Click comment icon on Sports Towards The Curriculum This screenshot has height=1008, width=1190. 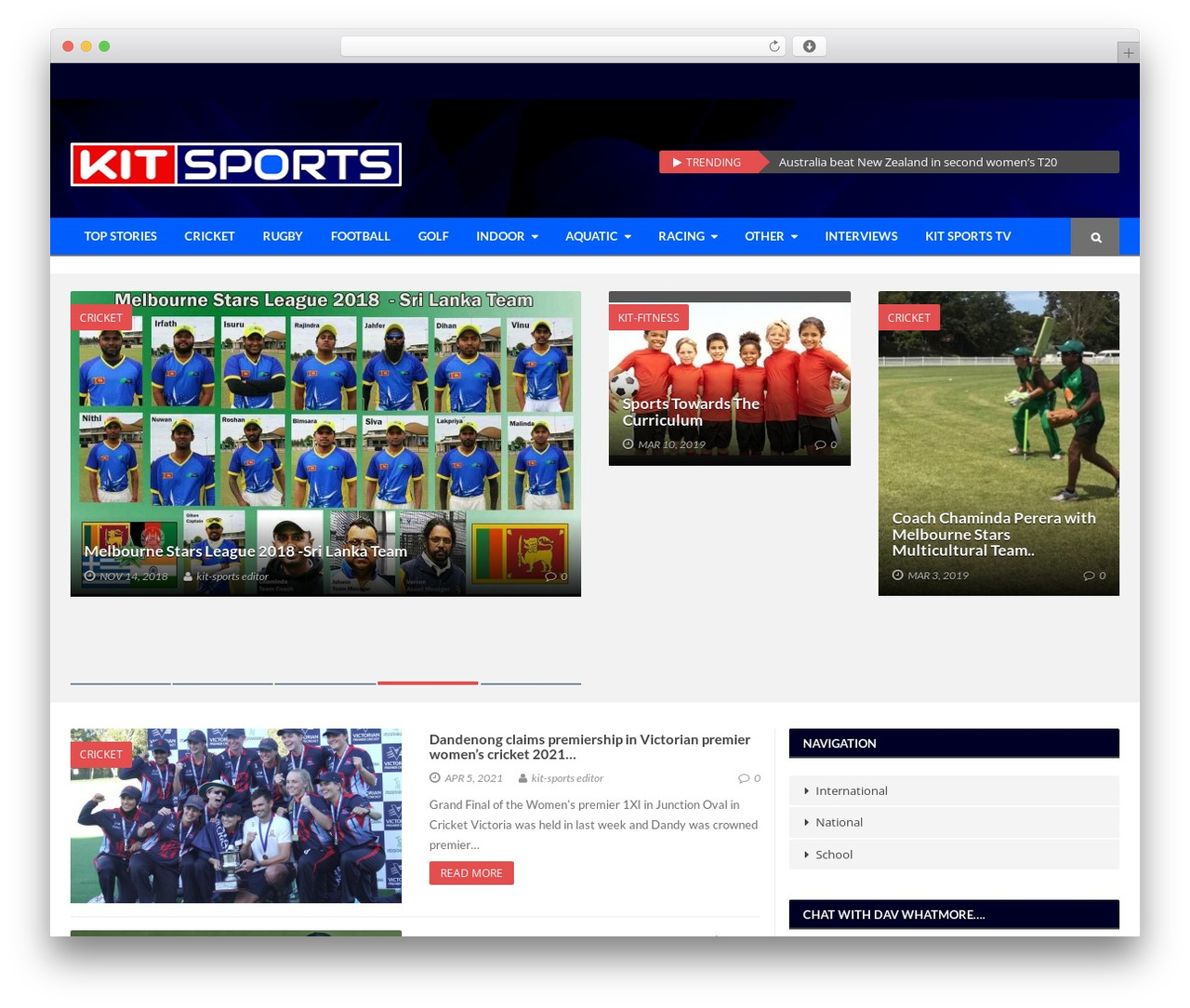pos(820,444)
